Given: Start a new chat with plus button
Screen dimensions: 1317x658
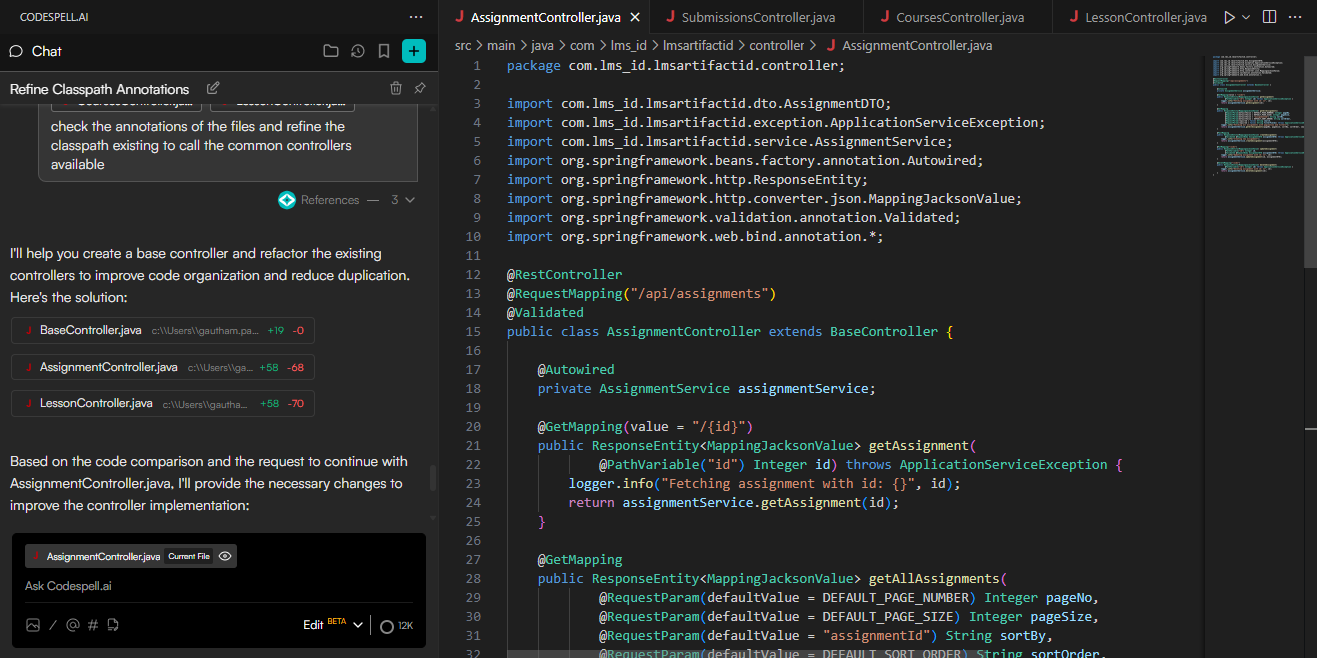Looking at the screenshot, I should (x=414, y=51).
